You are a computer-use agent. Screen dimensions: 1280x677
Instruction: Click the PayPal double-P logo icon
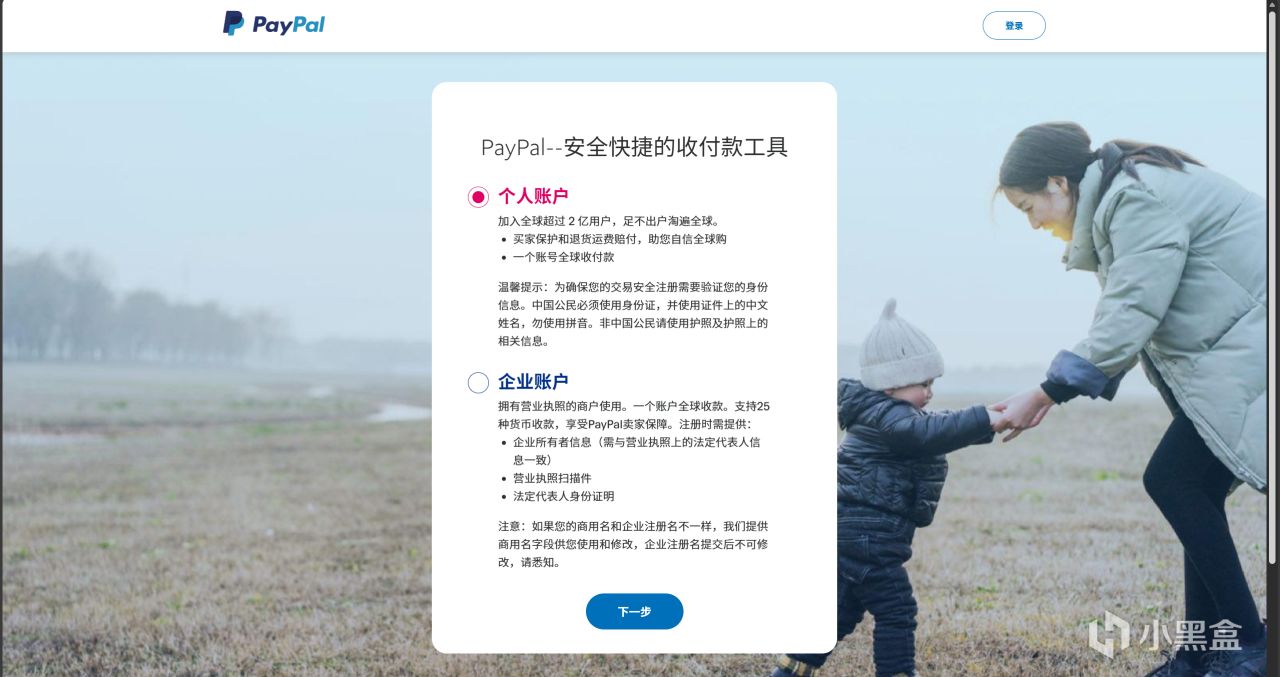233,24
